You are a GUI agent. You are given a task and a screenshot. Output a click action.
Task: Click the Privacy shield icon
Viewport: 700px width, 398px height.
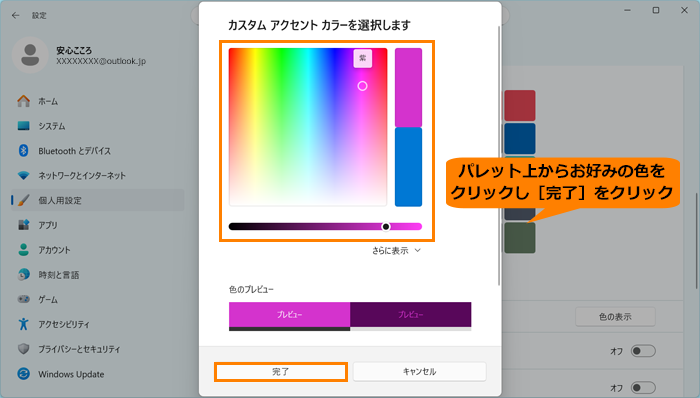pyautogui.click(x=24, y=349)
